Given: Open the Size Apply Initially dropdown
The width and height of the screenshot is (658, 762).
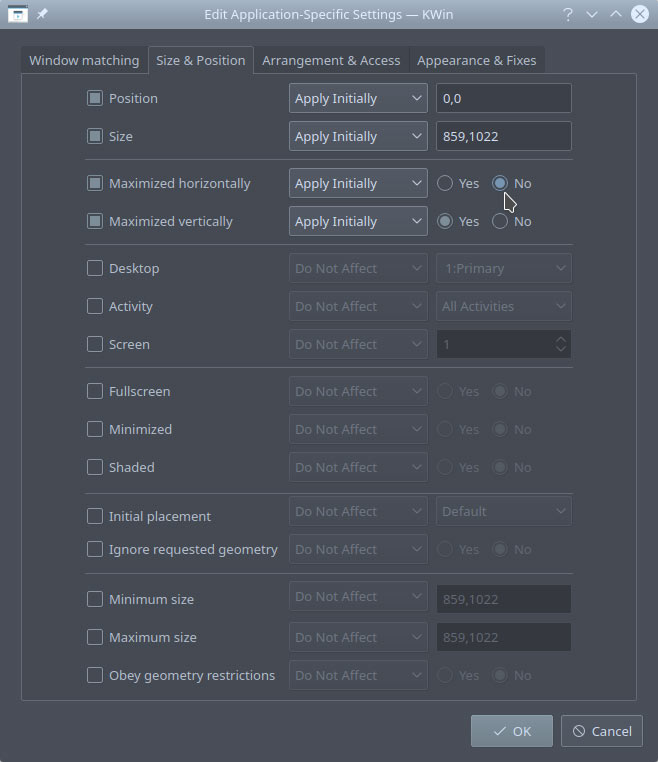Looking at the screenshot, I should click(358, 136).
